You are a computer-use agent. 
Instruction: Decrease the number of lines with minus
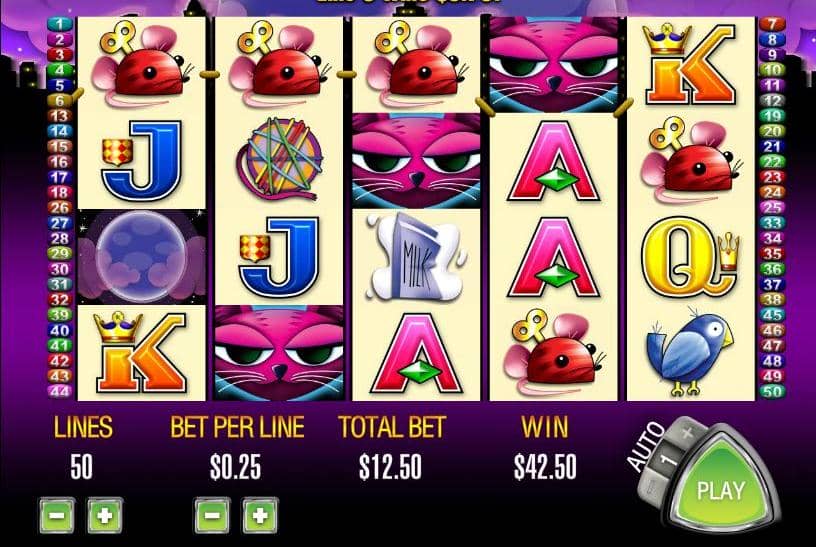[57, 515]
